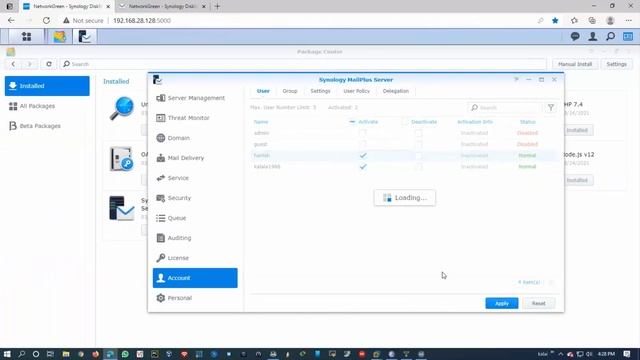Switch to the User Policy tab
This screenshot has height=360, width=640.
(357, 91)
